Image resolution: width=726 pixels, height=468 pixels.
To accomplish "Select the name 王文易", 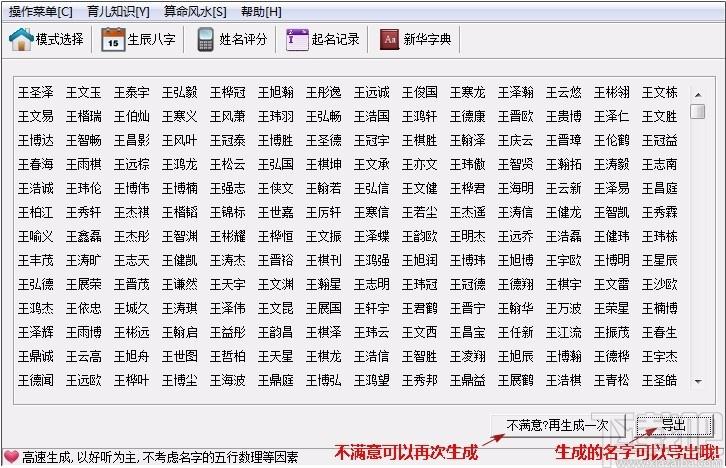I will 36,116.
